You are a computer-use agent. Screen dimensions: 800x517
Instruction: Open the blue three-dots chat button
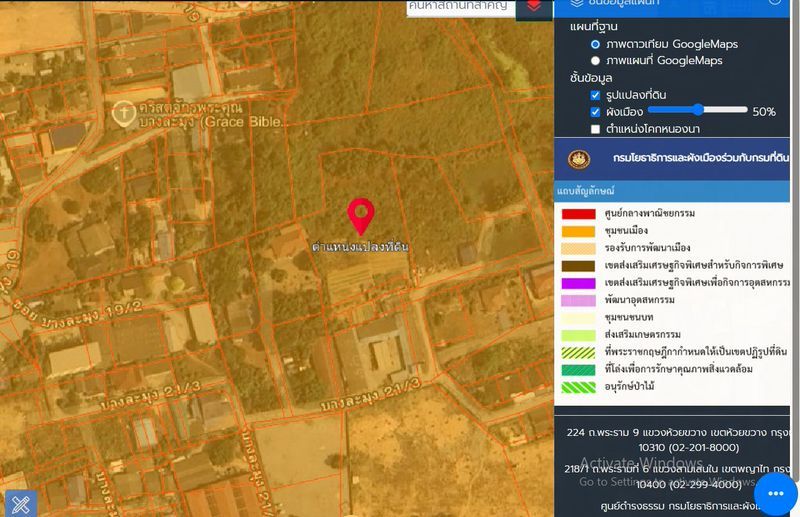774,492
